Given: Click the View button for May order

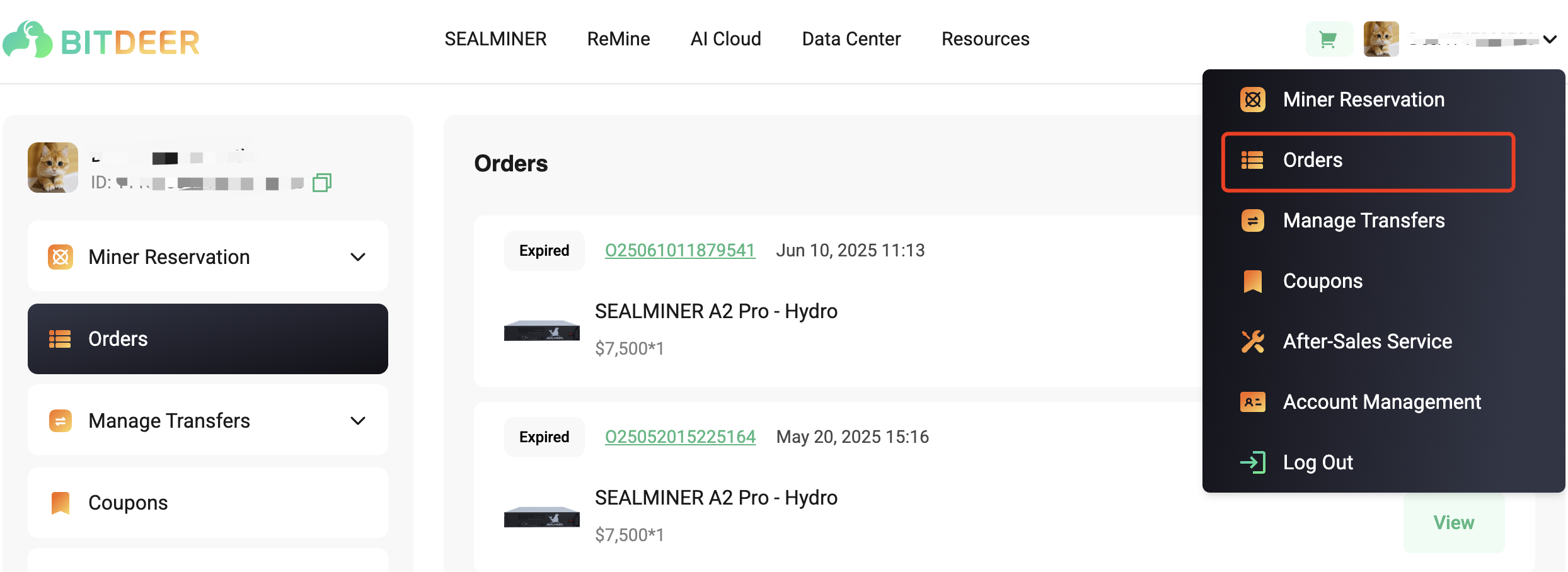Looking at the screenshot, I should (1454, 523).
